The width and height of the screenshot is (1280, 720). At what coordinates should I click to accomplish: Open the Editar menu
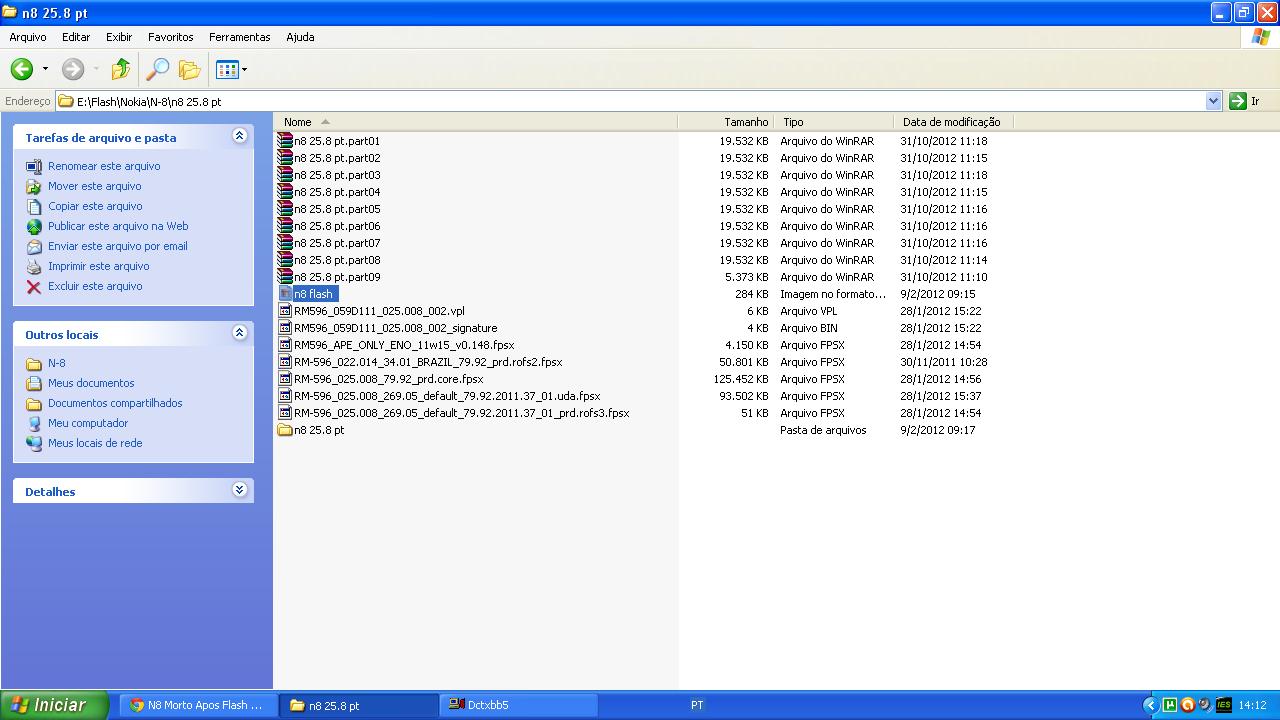click(x=76, y=37)
